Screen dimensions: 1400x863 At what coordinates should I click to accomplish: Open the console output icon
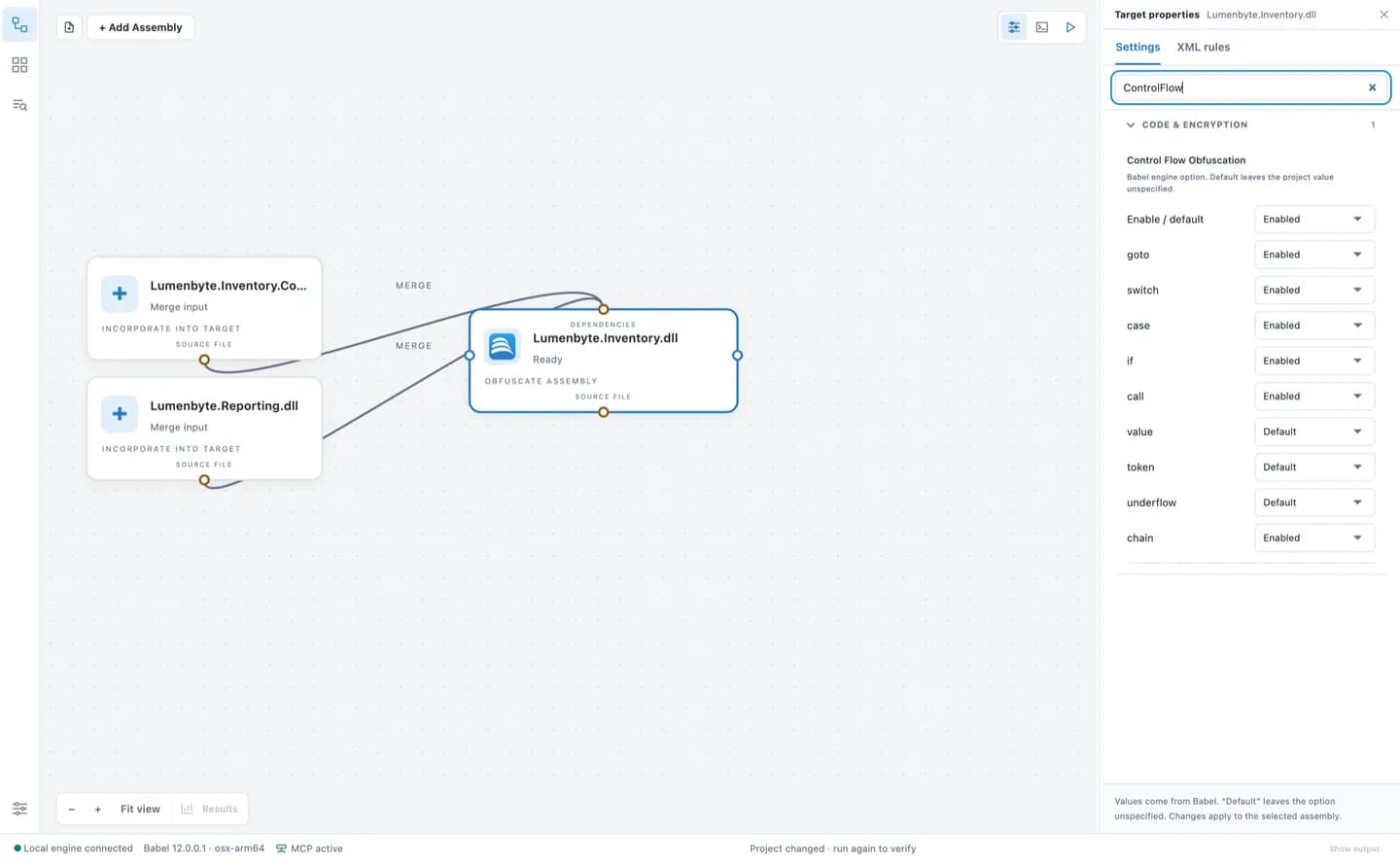(x=1042, y=27)
